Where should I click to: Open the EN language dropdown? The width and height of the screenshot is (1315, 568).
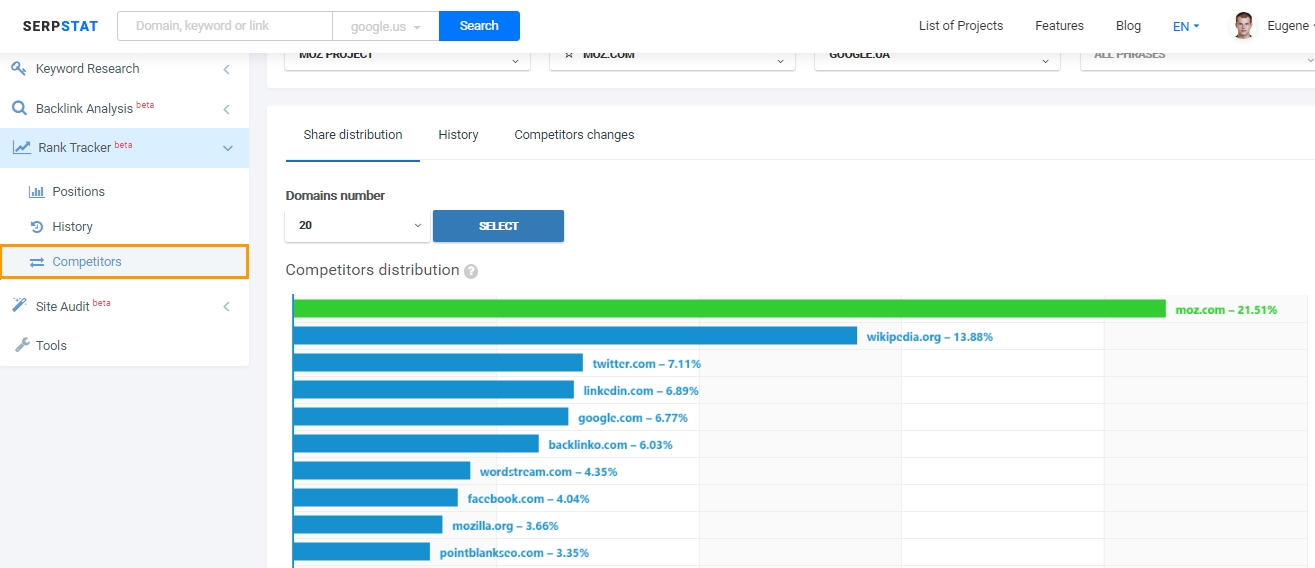(x=1186, y=26)
